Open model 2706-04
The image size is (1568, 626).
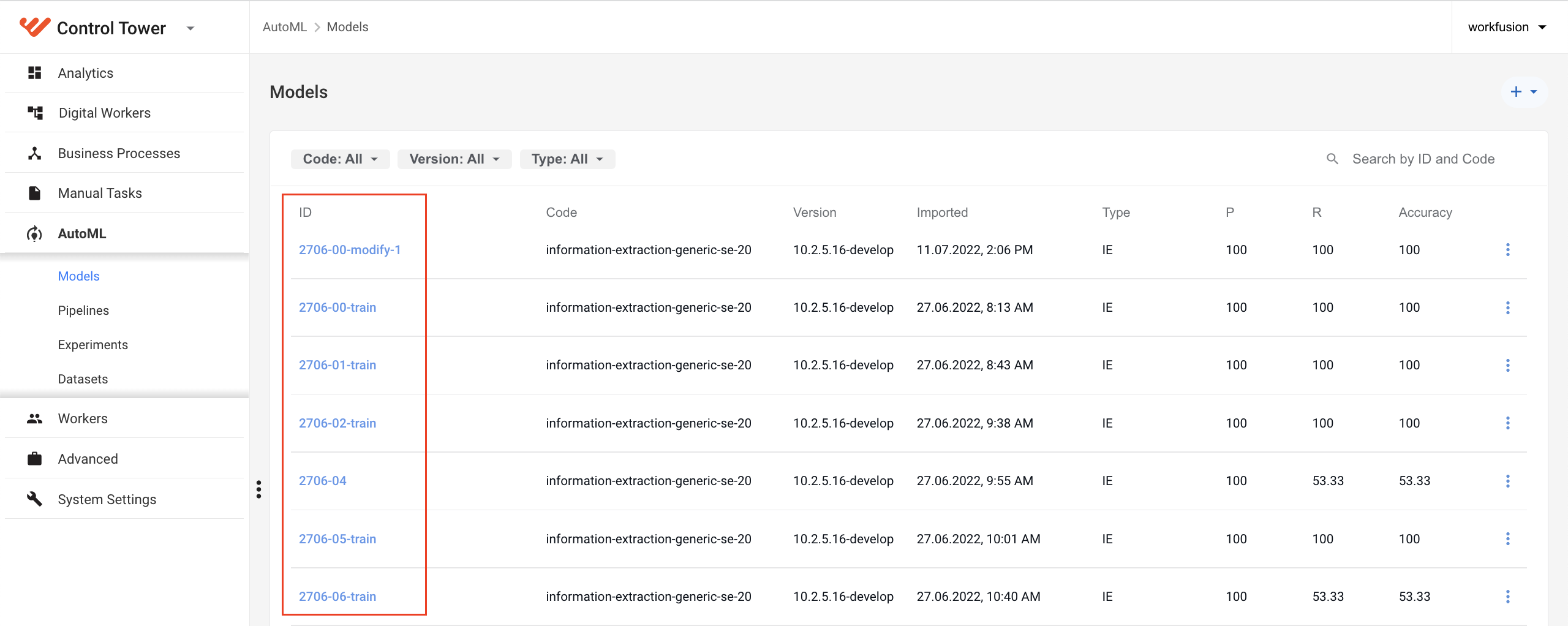pyautogui.click(x=323, y=481)
